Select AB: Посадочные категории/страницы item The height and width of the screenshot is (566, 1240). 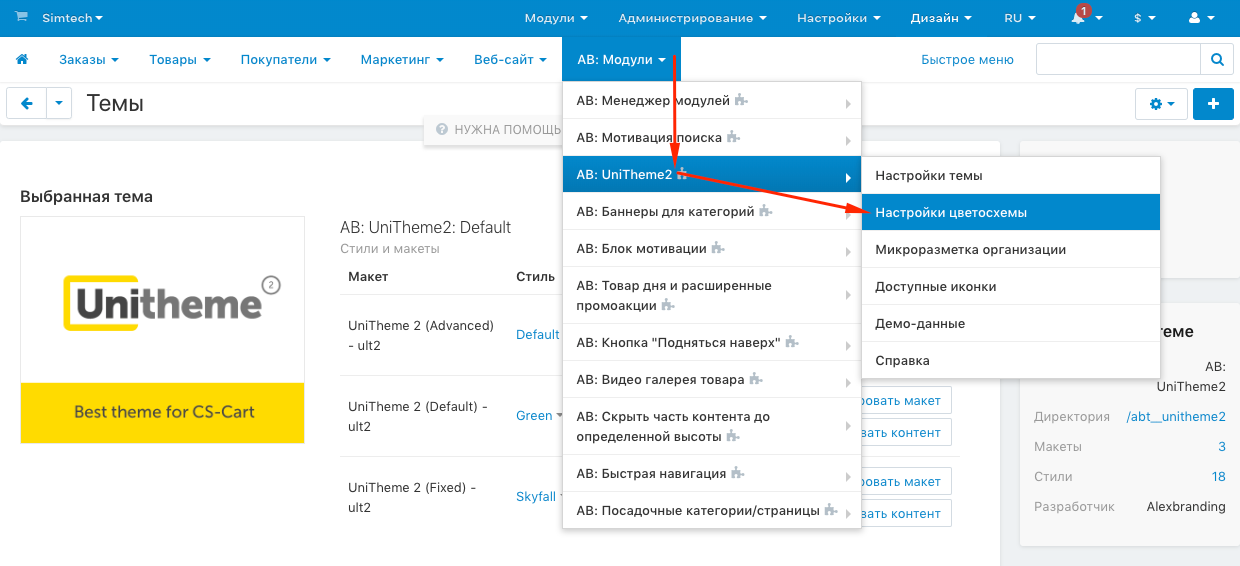point(712,511)
